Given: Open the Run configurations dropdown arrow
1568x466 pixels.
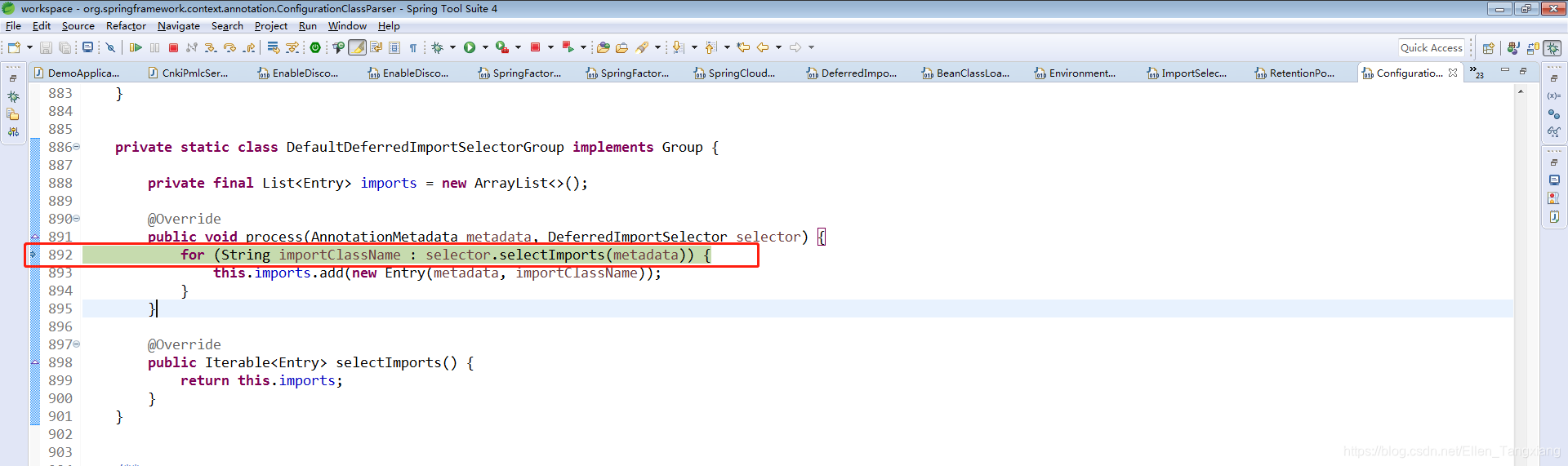Looking at the screenshot, I should pos(485,47).
